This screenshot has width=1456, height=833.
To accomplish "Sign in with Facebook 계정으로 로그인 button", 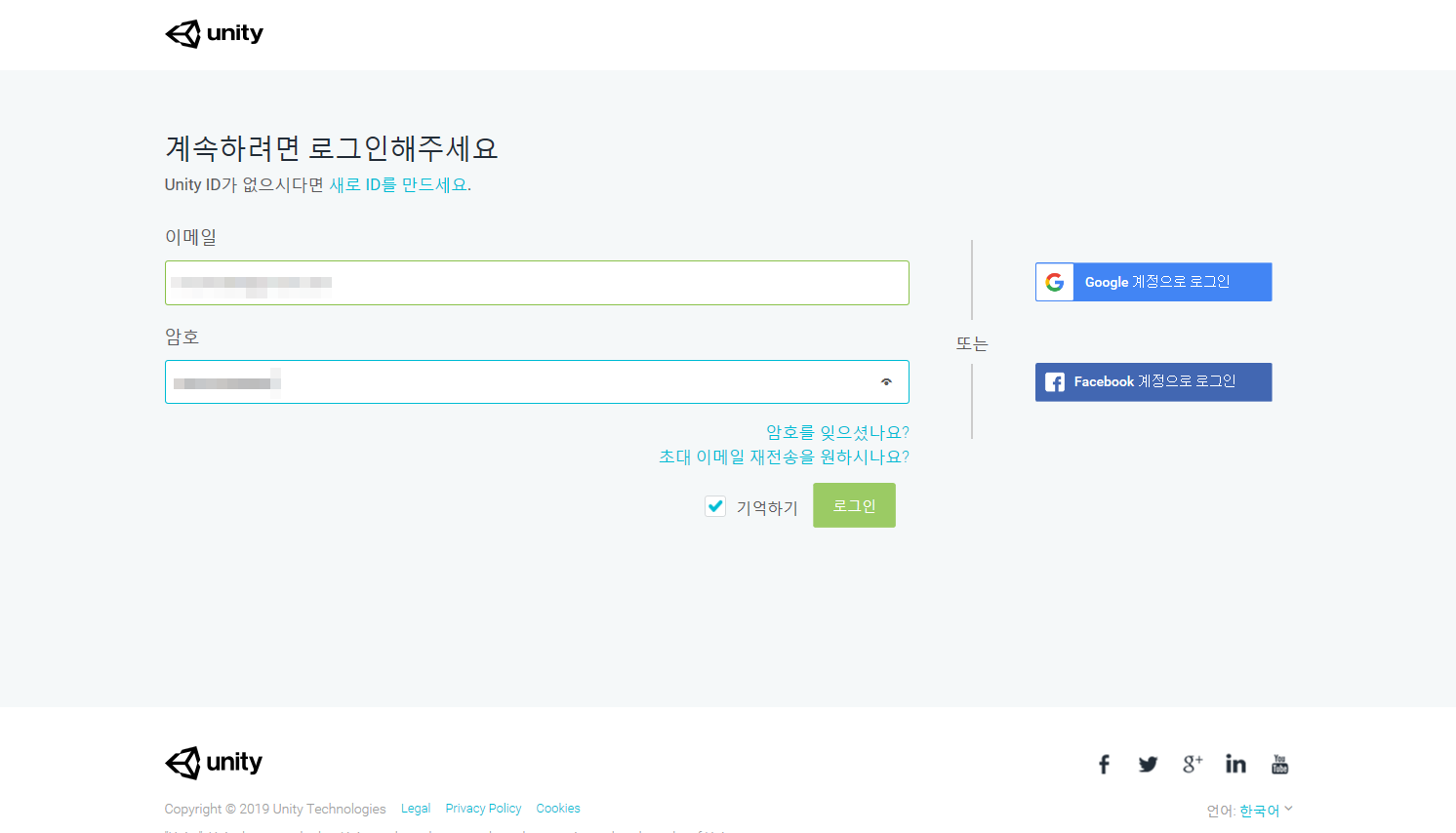I will (x=1153, y=382).
